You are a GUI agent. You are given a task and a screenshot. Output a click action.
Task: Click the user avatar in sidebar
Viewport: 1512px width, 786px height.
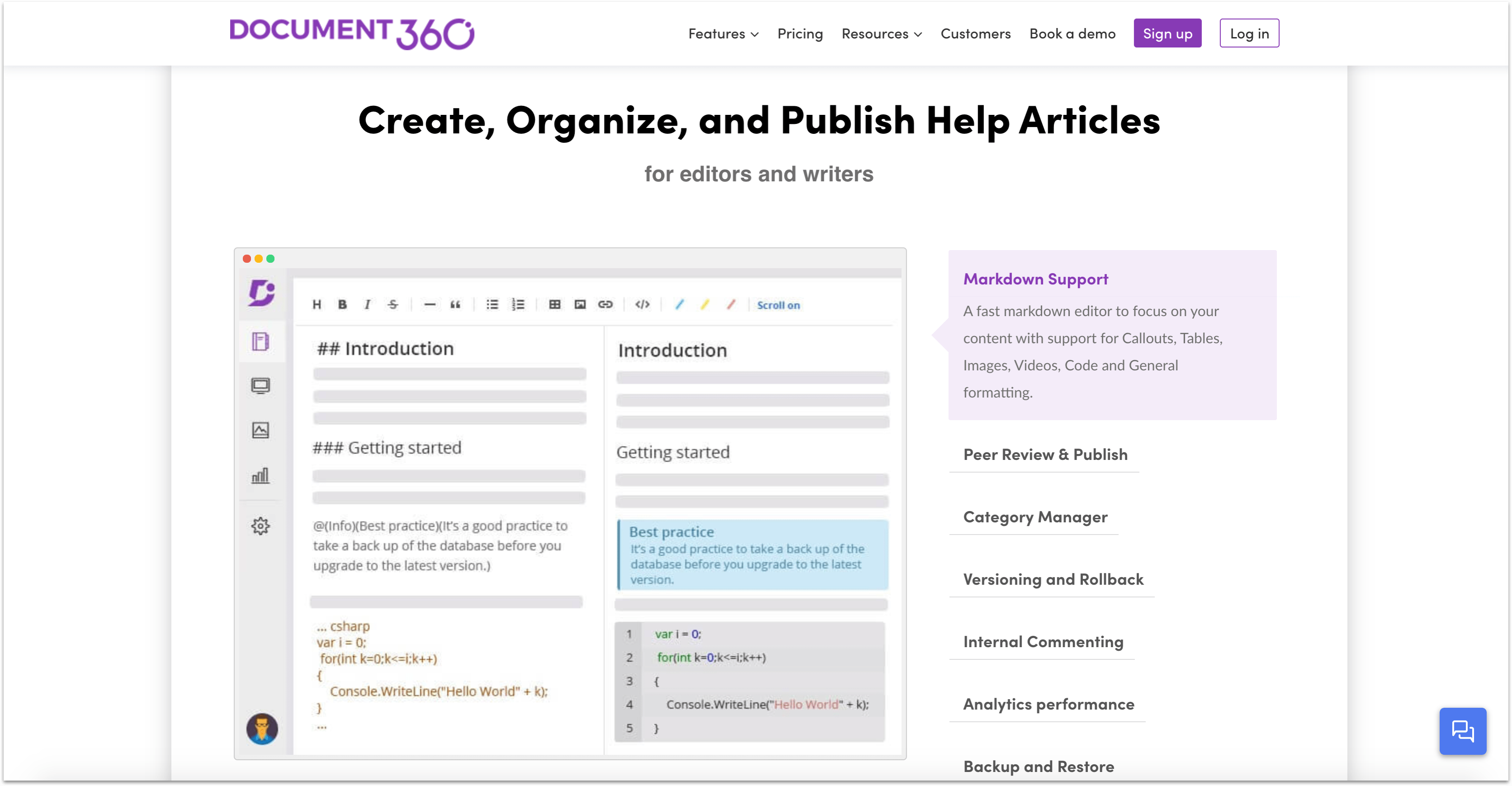pos(262,729)
